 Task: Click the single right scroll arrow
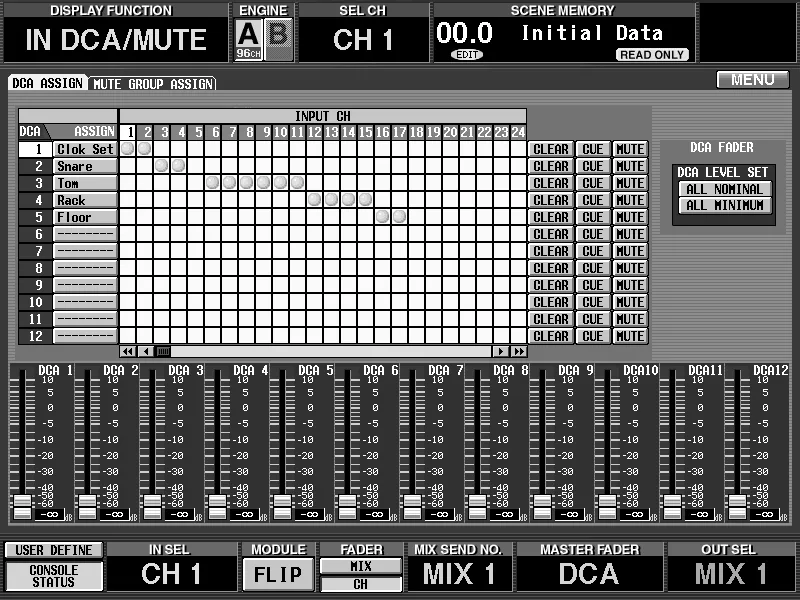[501, 351]
